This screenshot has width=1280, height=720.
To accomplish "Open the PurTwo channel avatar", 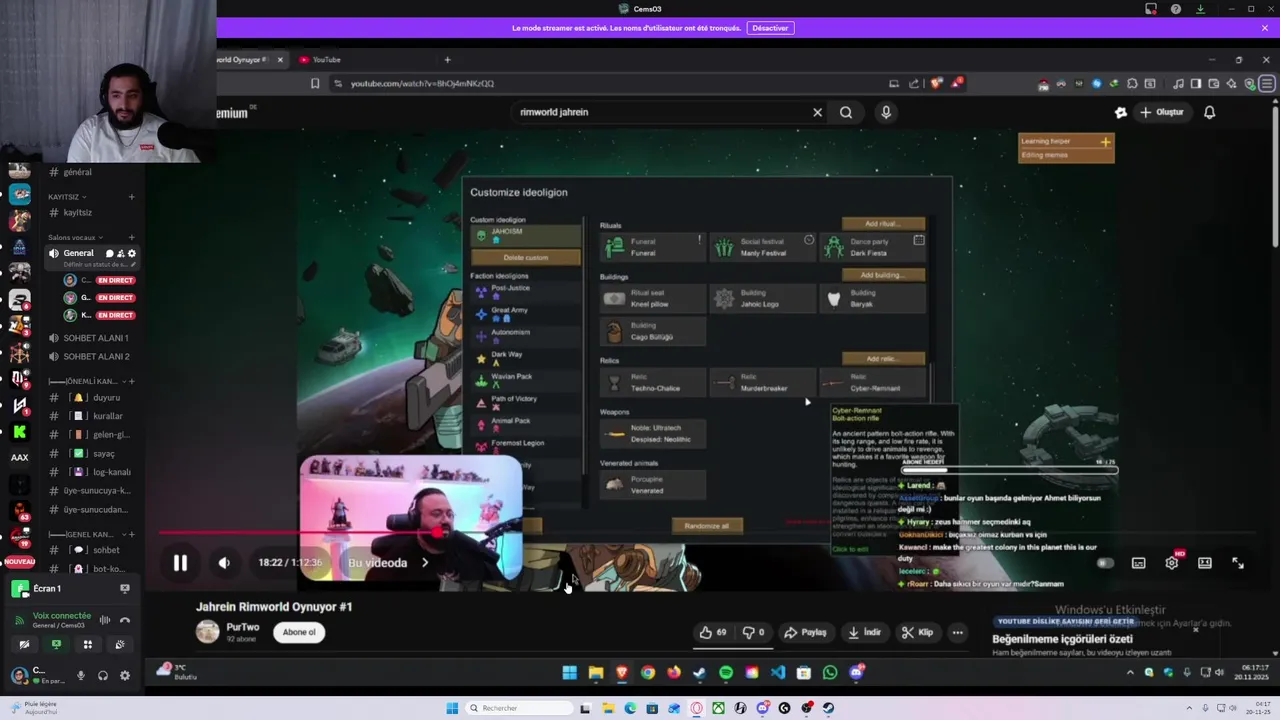I will (208, 631).
